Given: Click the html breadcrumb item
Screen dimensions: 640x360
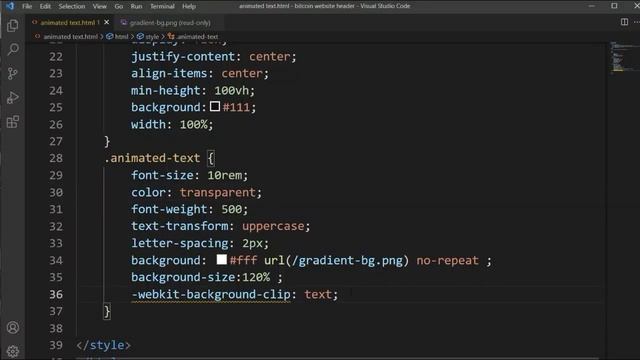Looking at the screenshot, I should 121,36.
